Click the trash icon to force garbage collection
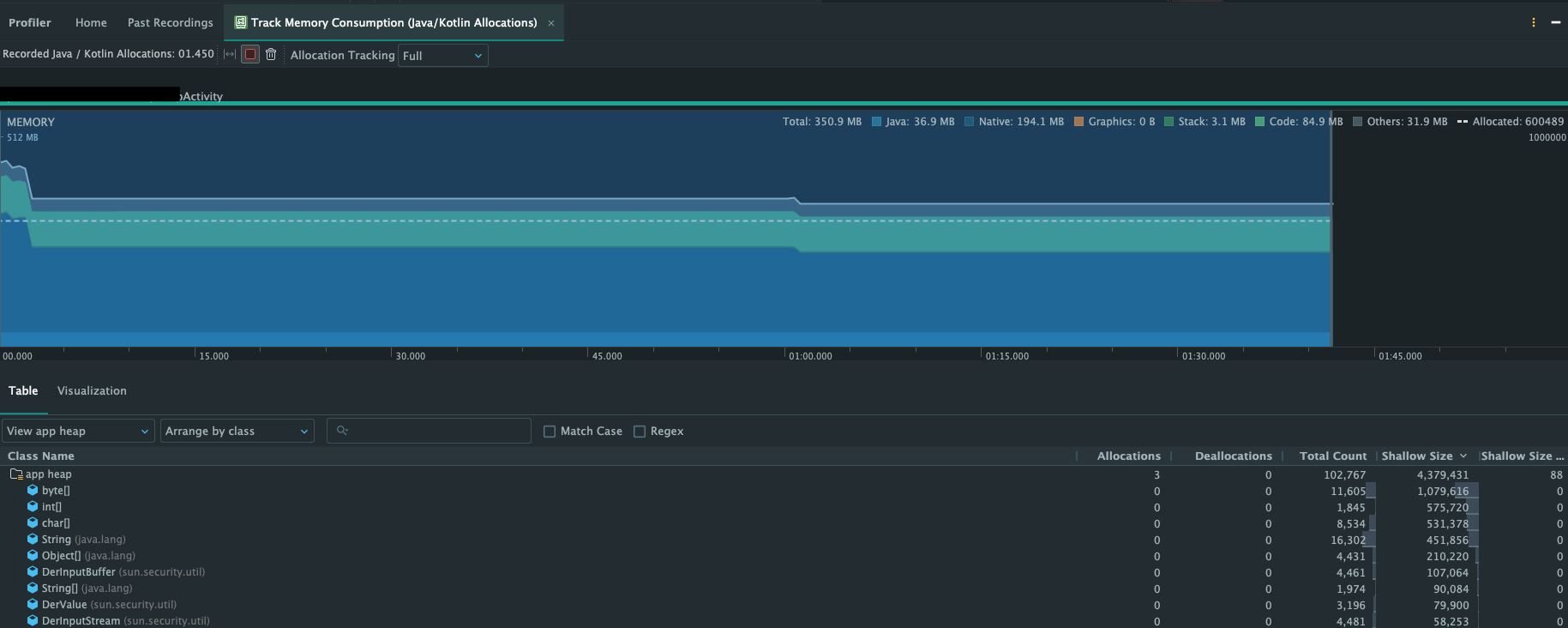 [x=271, y=54]
